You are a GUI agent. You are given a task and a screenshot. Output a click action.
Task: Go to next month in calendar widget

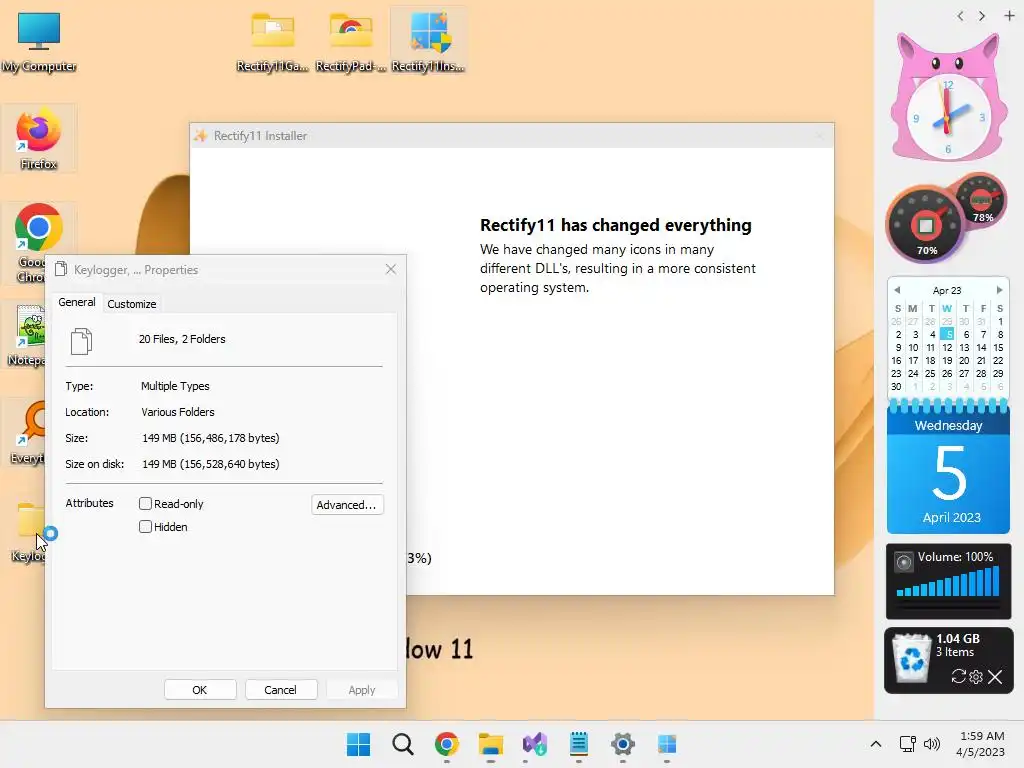[999, 290]
